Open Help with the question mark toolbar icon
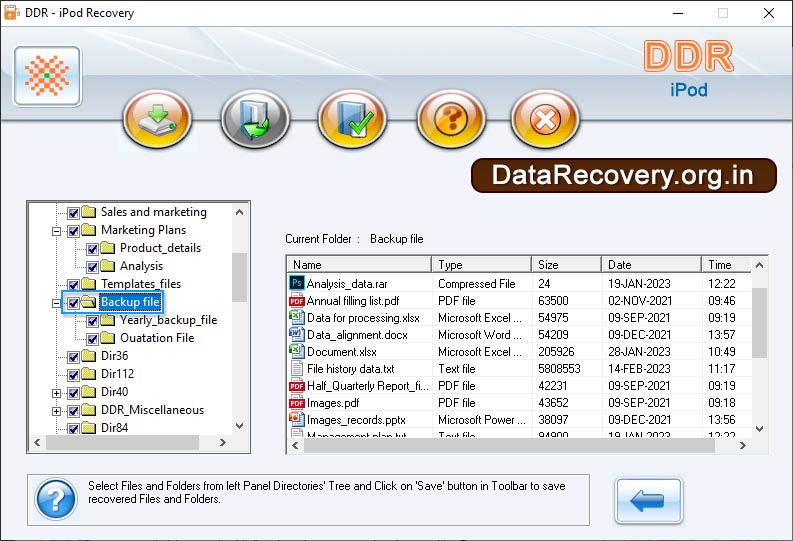 point(451,119)
